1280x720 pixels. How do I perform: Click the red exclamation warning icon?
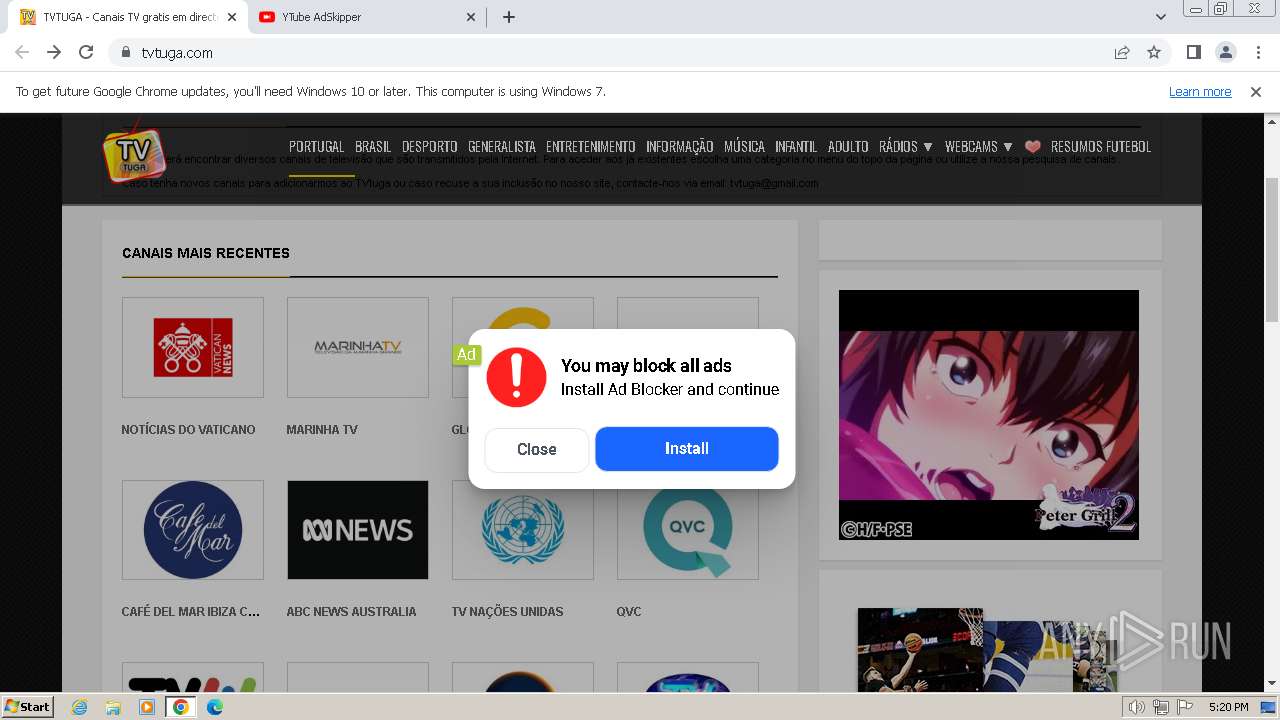pyautogui.click(x=516, y=377)
